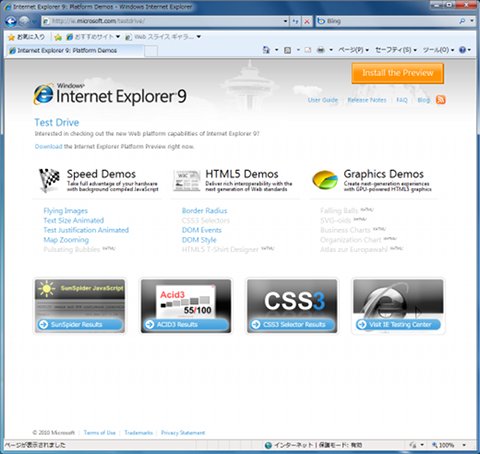480x454 pixels.
Task: Click the Internet zone globe in the status bar
Action: (x=268, y=445)
